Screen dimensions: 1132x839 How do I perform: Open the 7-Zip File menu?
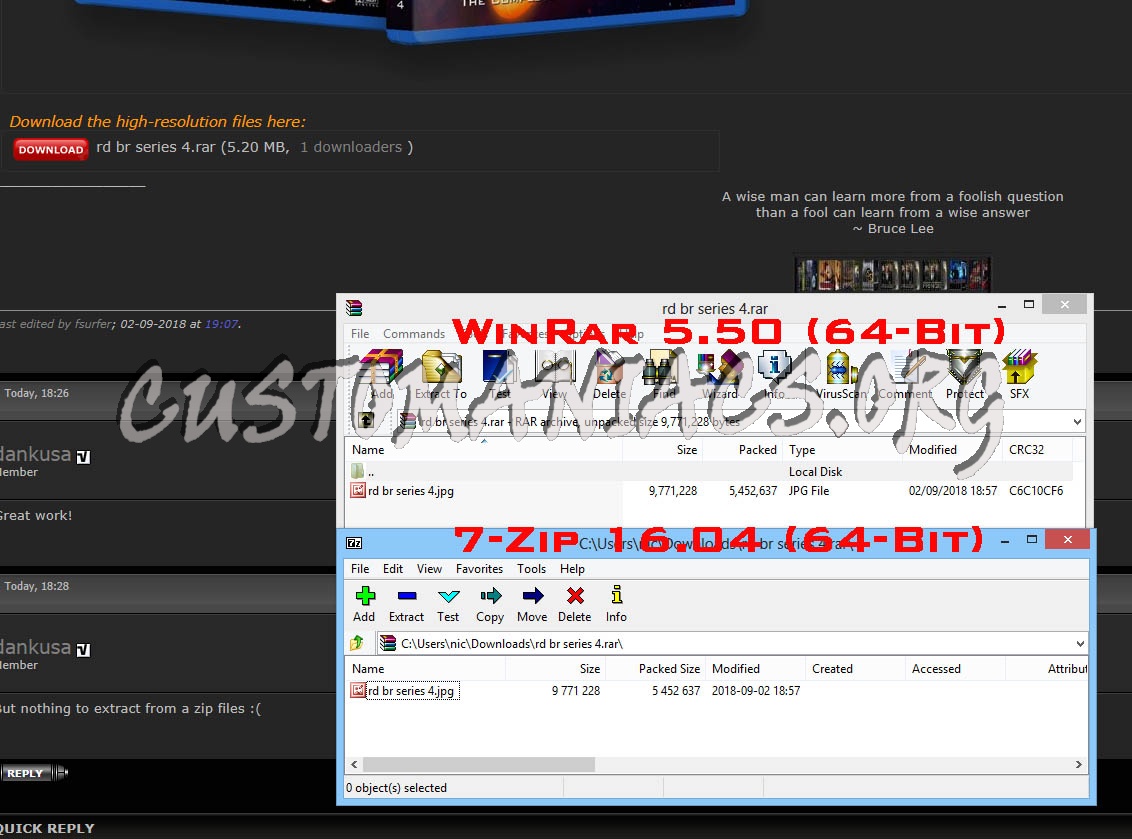point(360,569)
